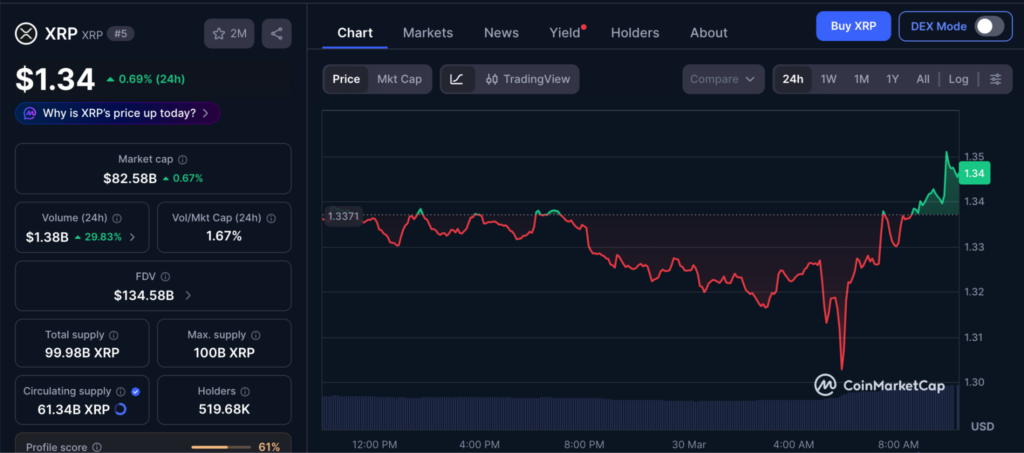This screenshot has height=453, width=1024.
Task: Open chart settings sliders icon
Action: click(995, 79)
